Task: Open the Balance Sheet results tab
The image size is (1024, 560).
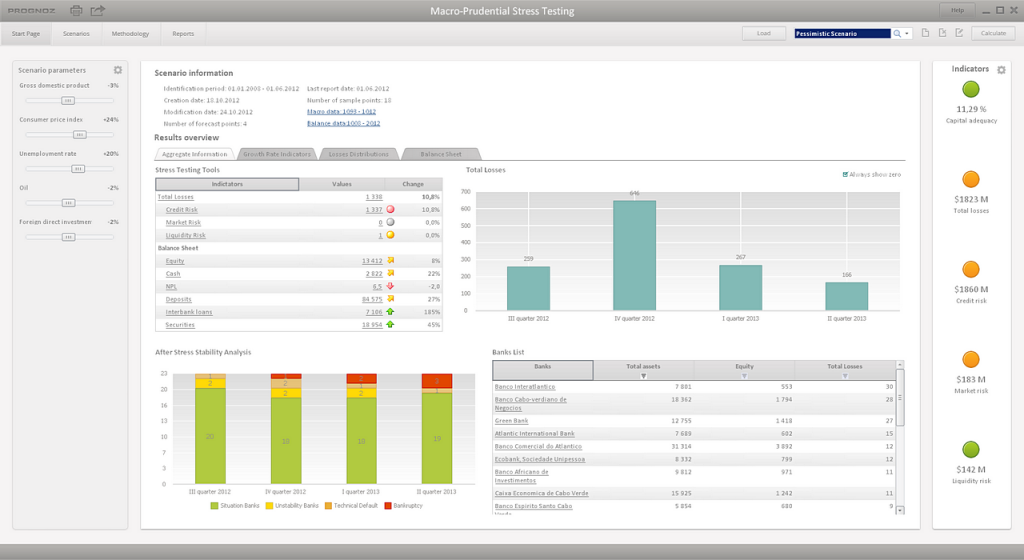Action: pyautogui.click(x=440, y=154)
